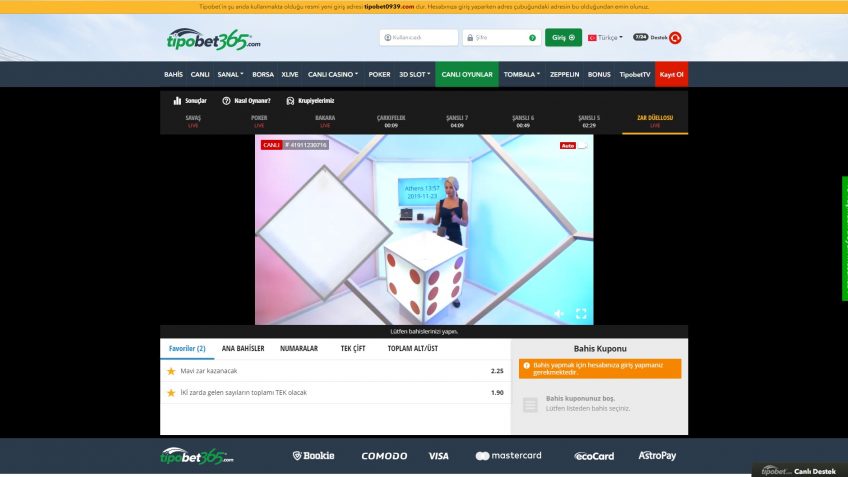Open the Sonuçlar results chart icon

pos(177,101)
